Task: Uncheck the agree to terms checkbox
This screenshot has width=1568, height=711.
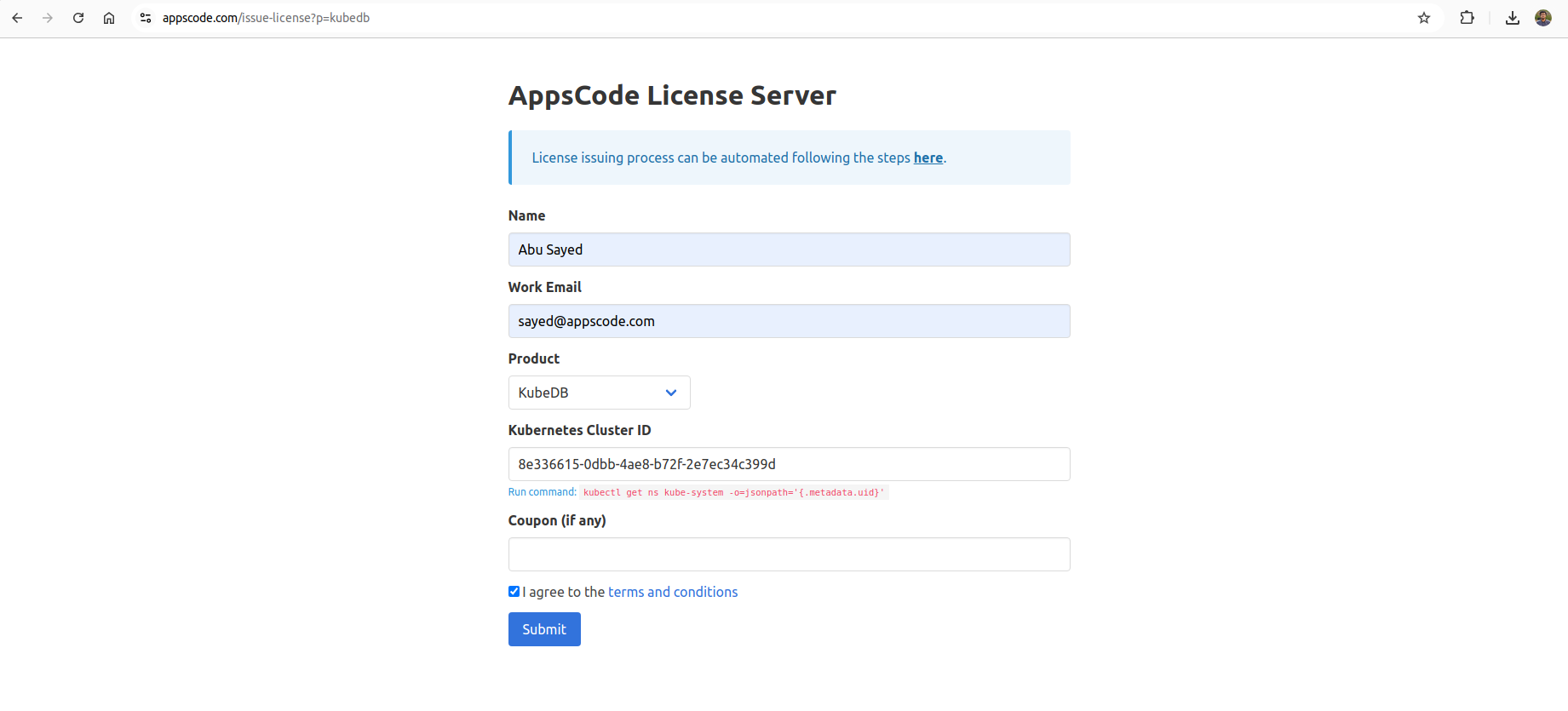Action: pos(514,592)
